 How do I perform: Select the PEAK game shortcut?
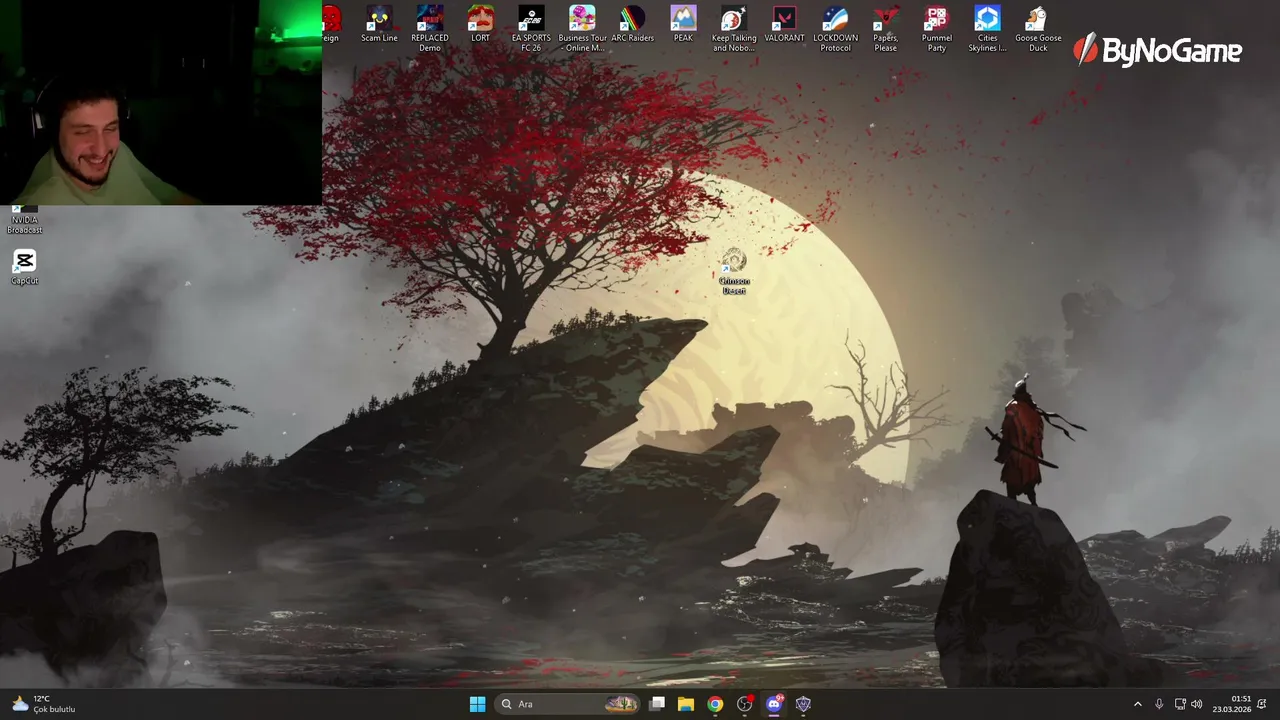[683, 25]
